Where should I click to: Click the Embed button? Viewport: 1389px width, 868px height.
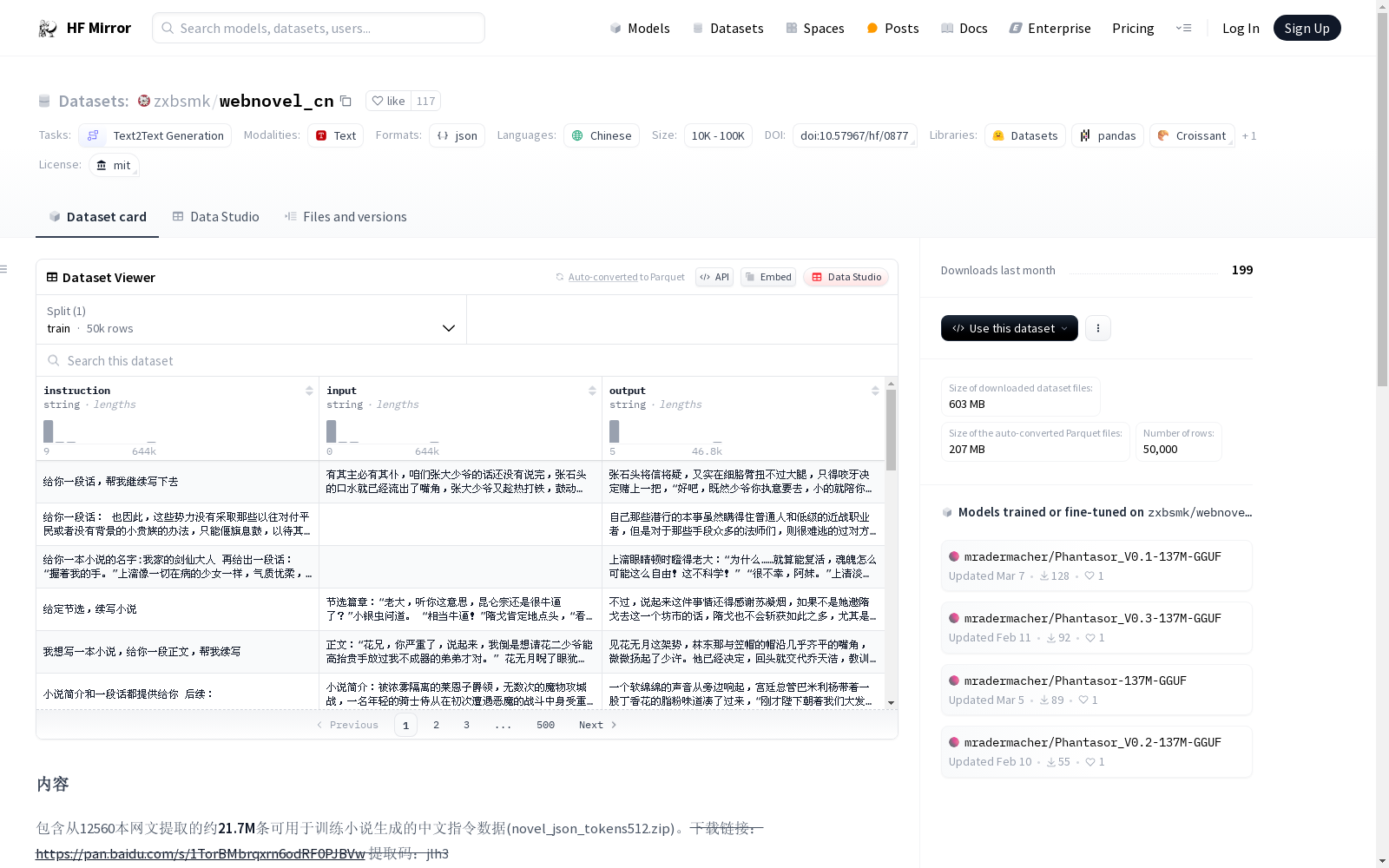[768, 277]
